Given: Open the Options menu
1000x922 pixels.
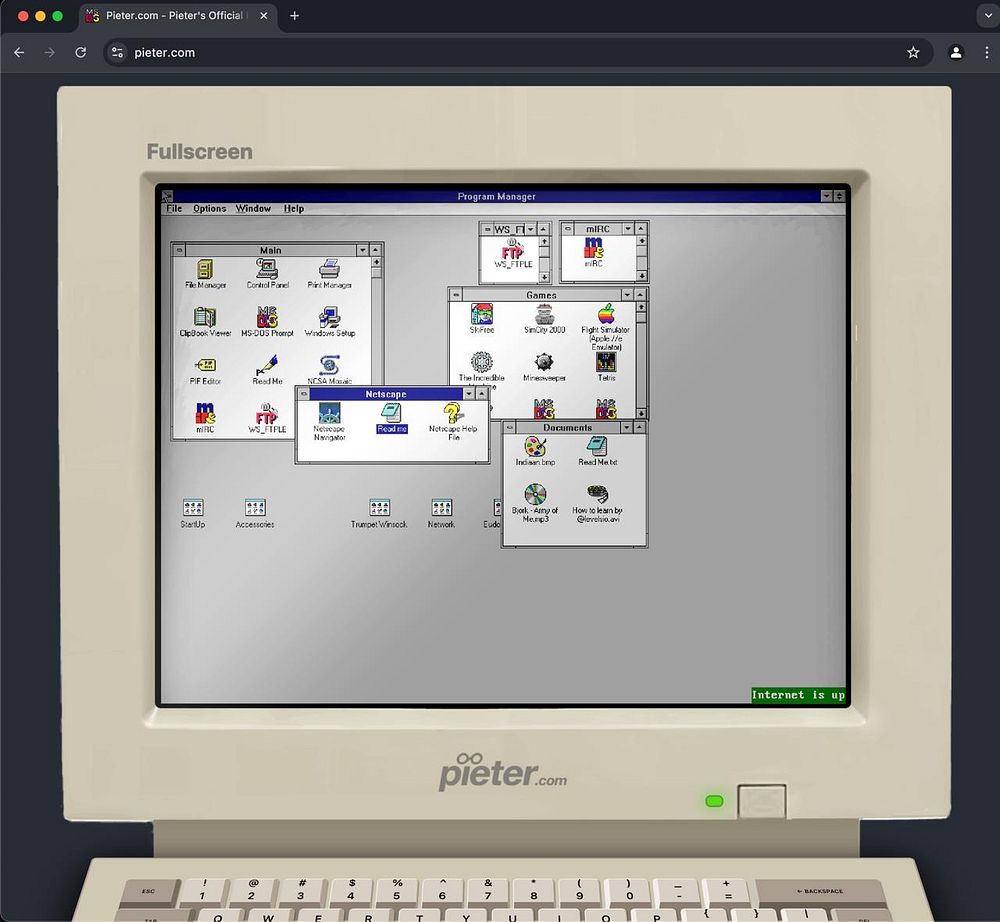Looking at the screenshot, I should (x=210, y=209).
